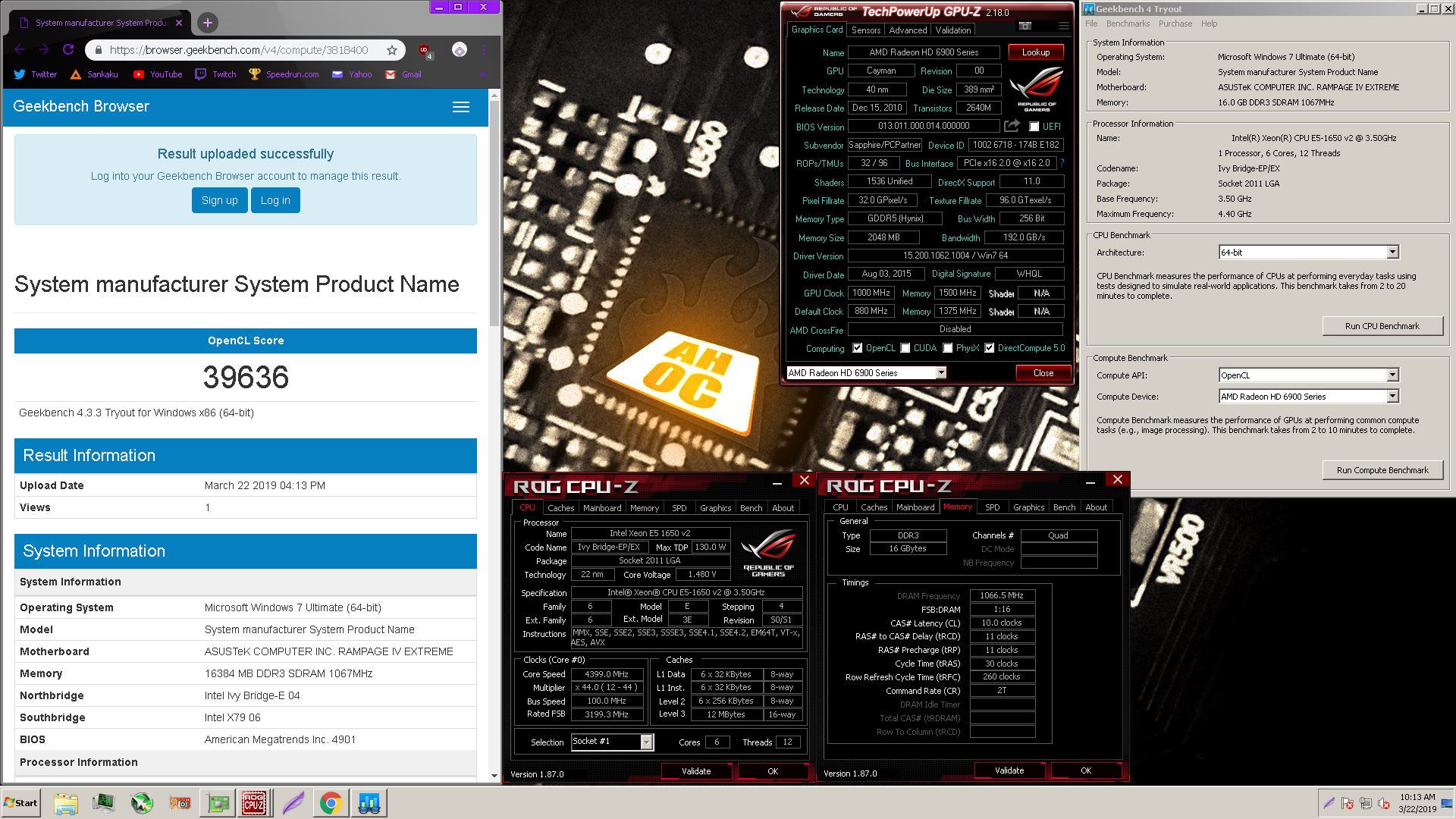The width and height of the screenshot is (1456, 819).
Task: Open the uBlock Origin extension icon
Action: pos(425,51)
